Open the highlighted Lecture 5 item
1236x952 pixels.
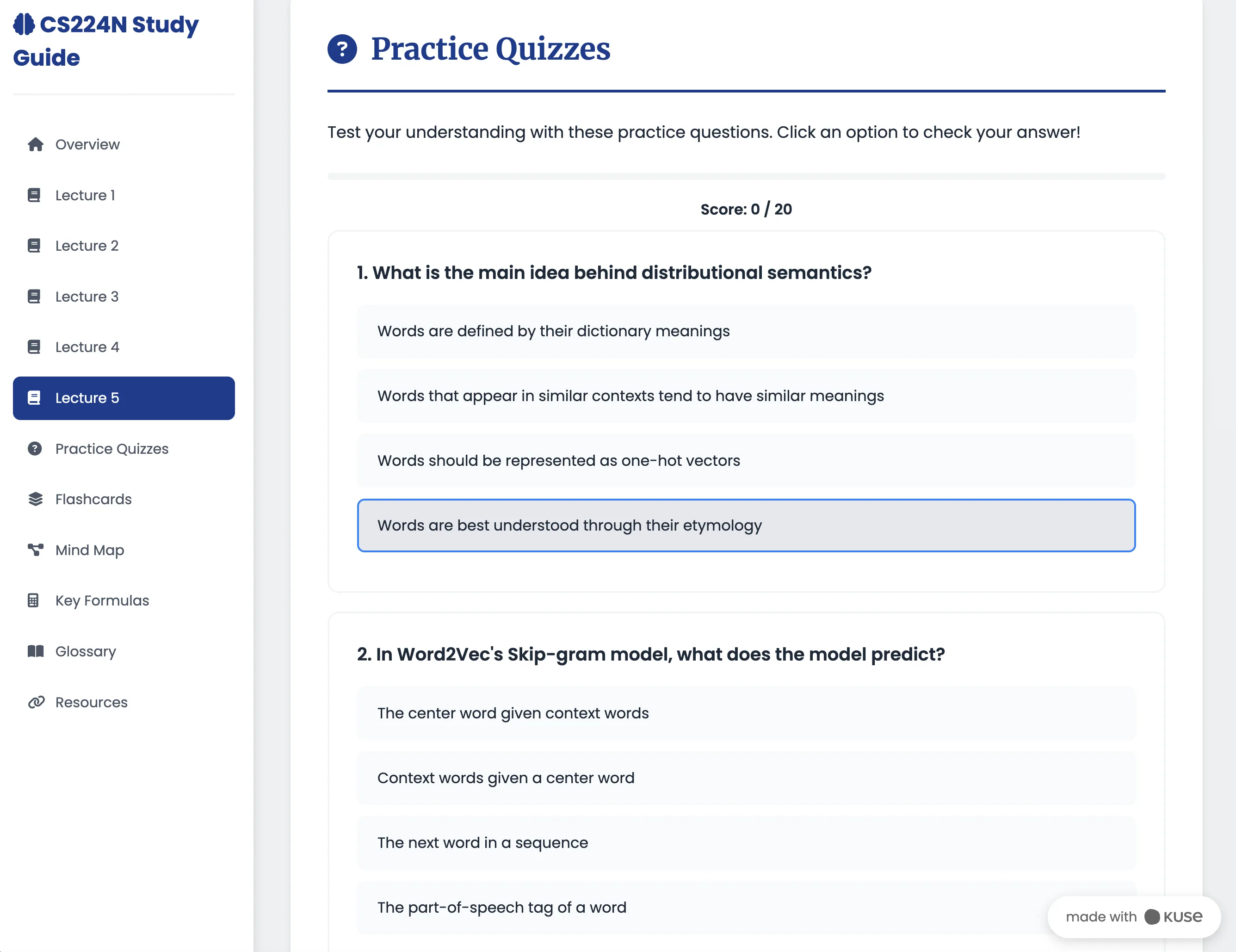[x=124, y=398]
